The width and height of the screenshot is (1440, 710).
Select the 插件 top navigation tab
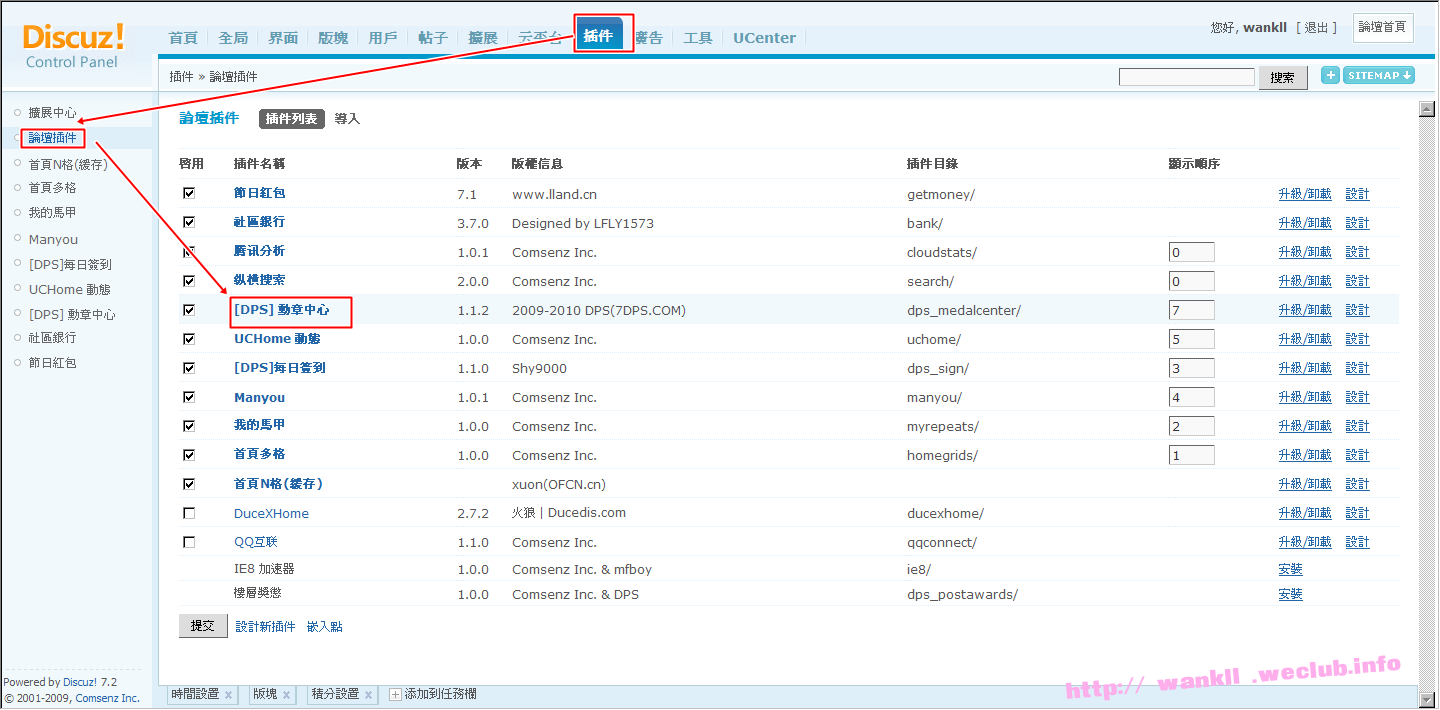(598, 36)
